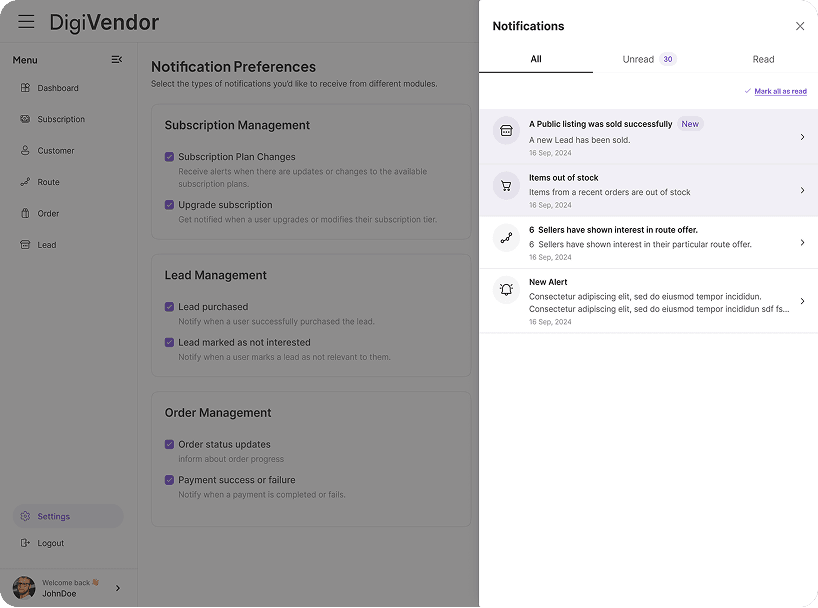Close the Notifications panel

point(799,26)
